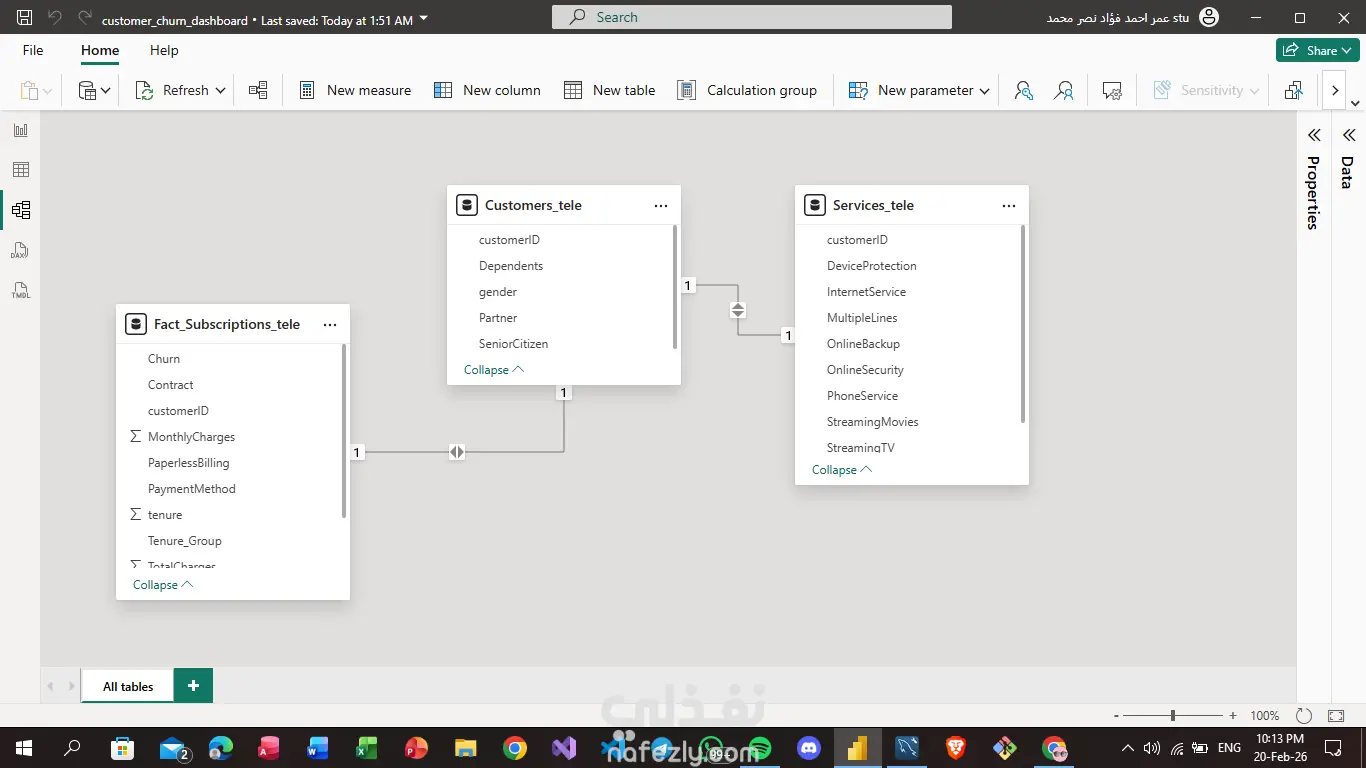The height and width of the screenshot is (768, 1366).
Task: Open the file title dropdown arrow
Action: [423, 19]
